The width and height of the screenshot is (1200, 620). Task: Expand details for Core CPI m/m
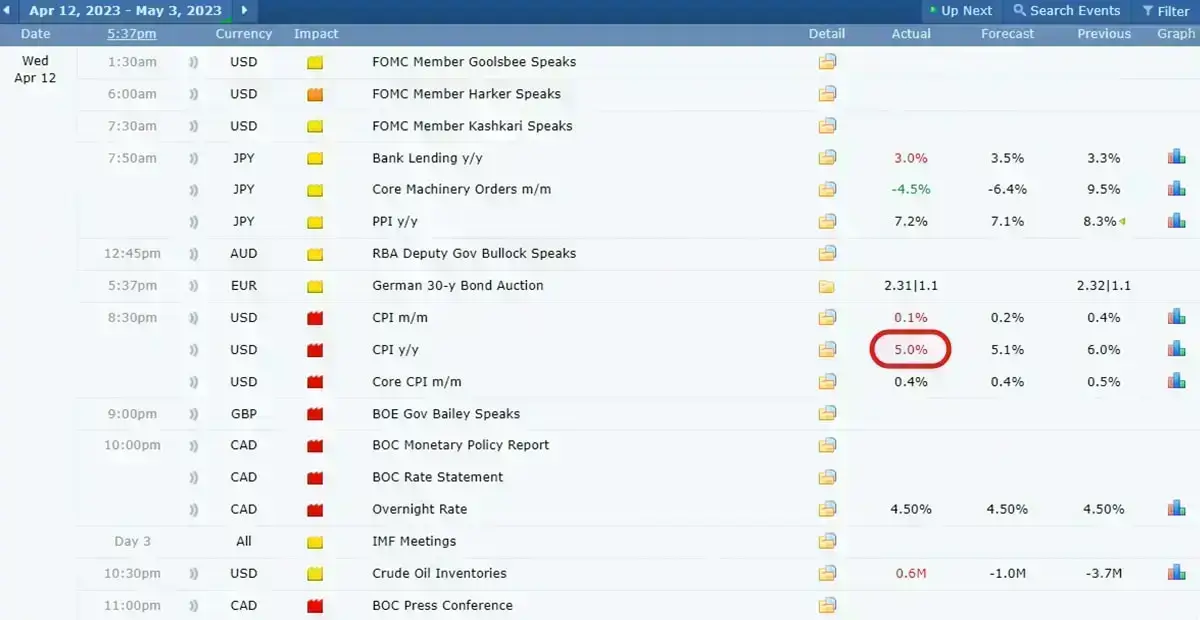[827, 382]
